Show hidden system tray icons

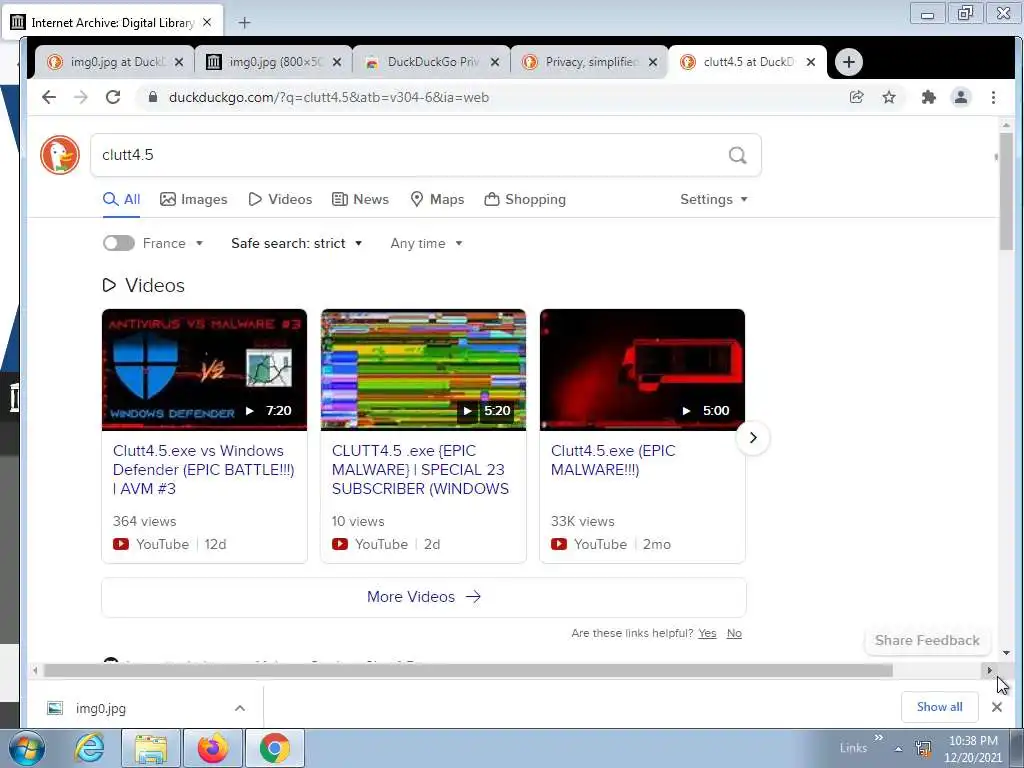pos(898,749)
